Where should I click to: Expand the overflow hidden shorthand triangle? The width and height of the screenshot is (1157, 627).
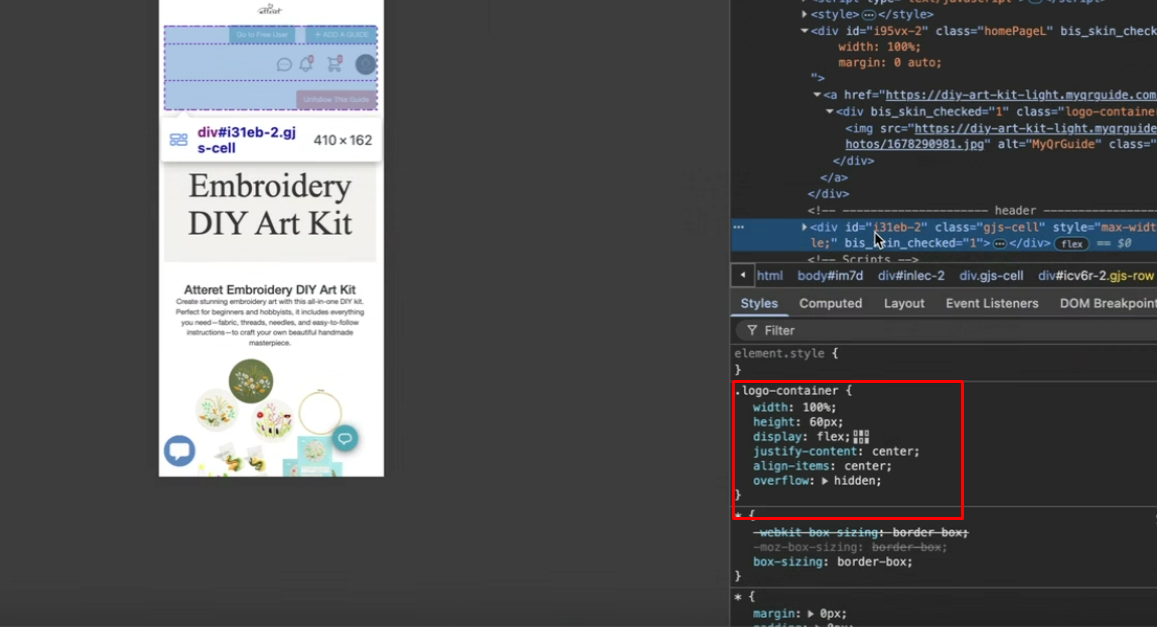tap(825, 481)
